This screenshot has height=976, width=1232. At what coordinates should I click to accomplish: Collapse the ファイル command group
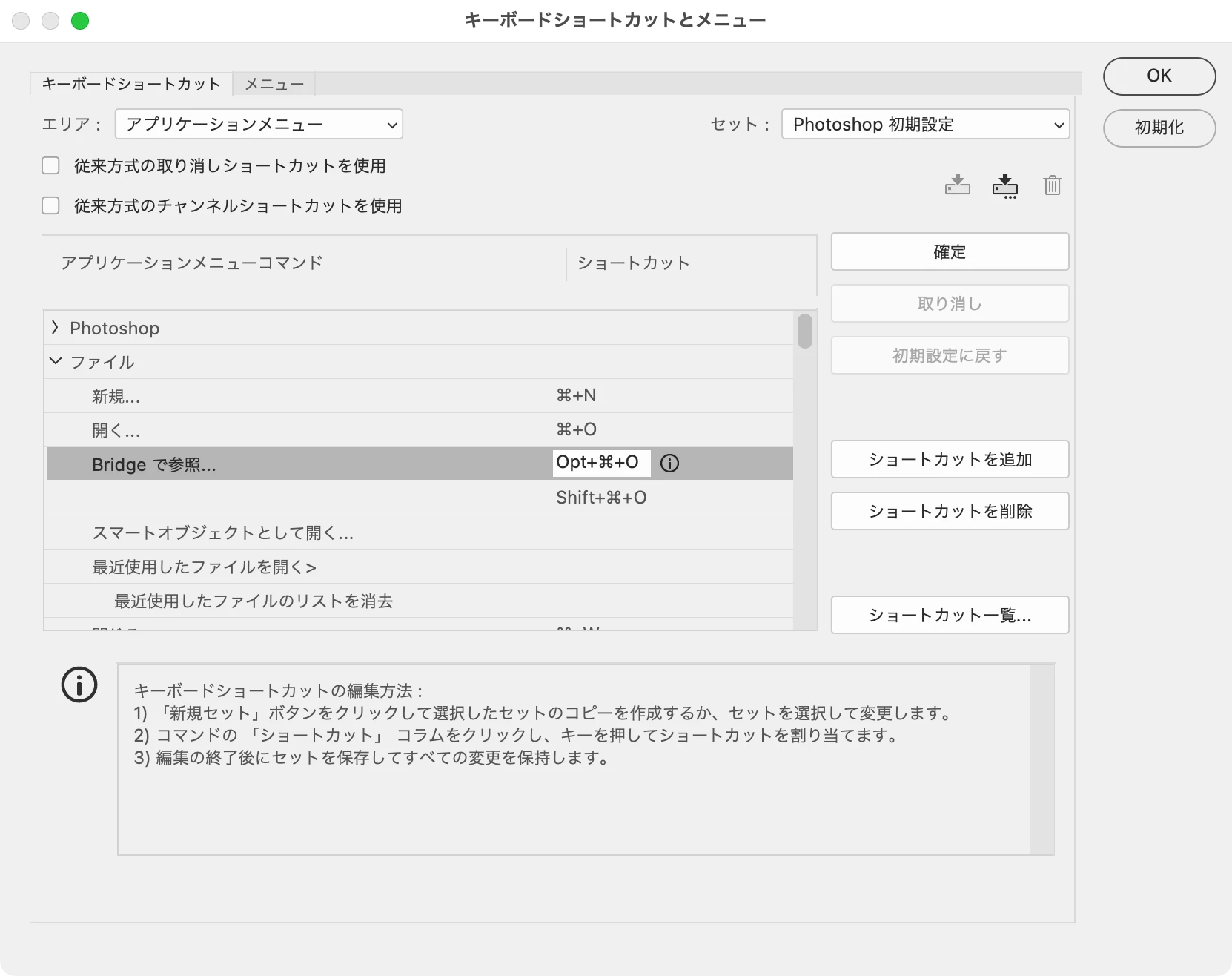click(55, 361)
